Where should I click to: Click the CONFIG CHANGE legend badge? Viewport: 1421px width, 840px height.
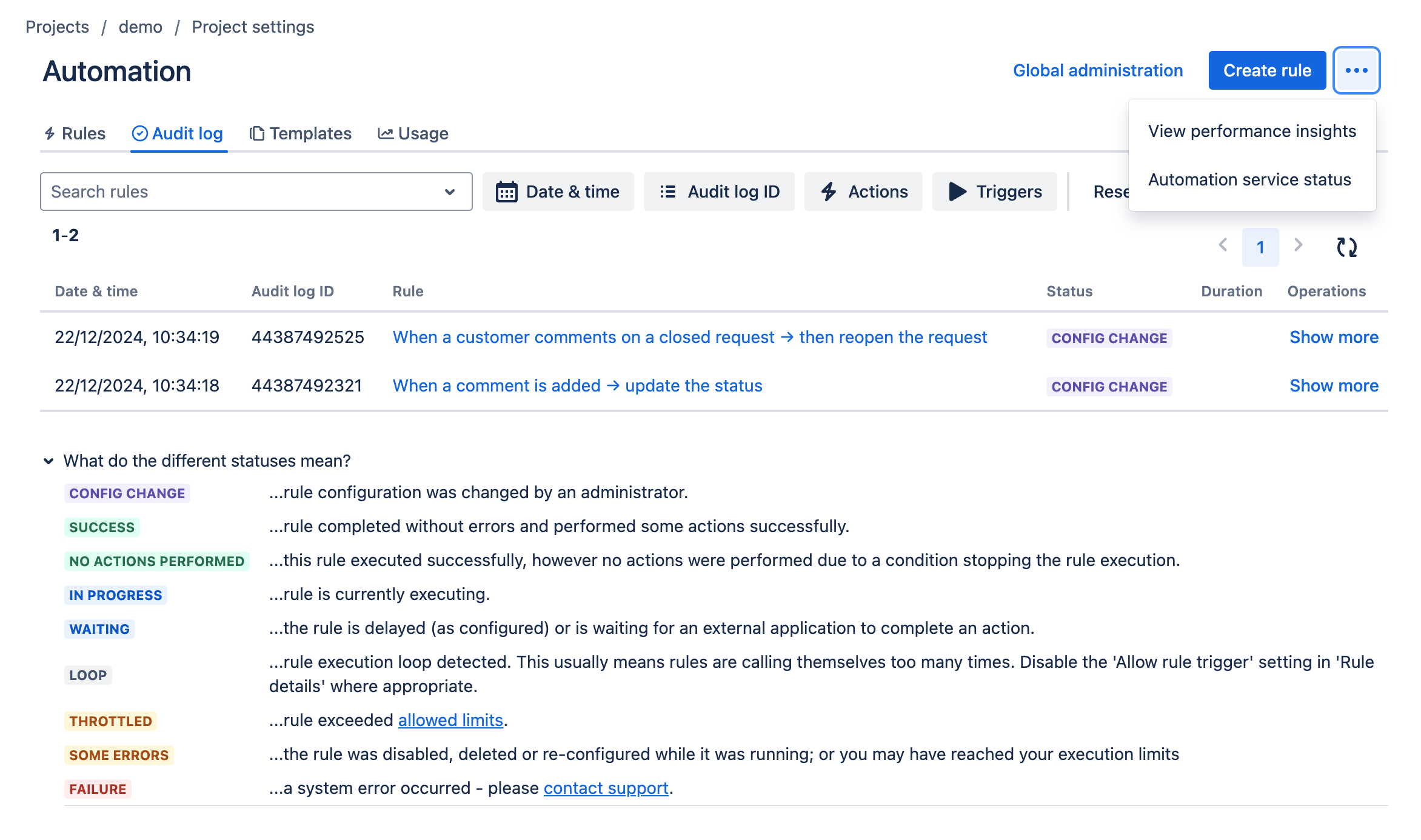tap(127, 493)
